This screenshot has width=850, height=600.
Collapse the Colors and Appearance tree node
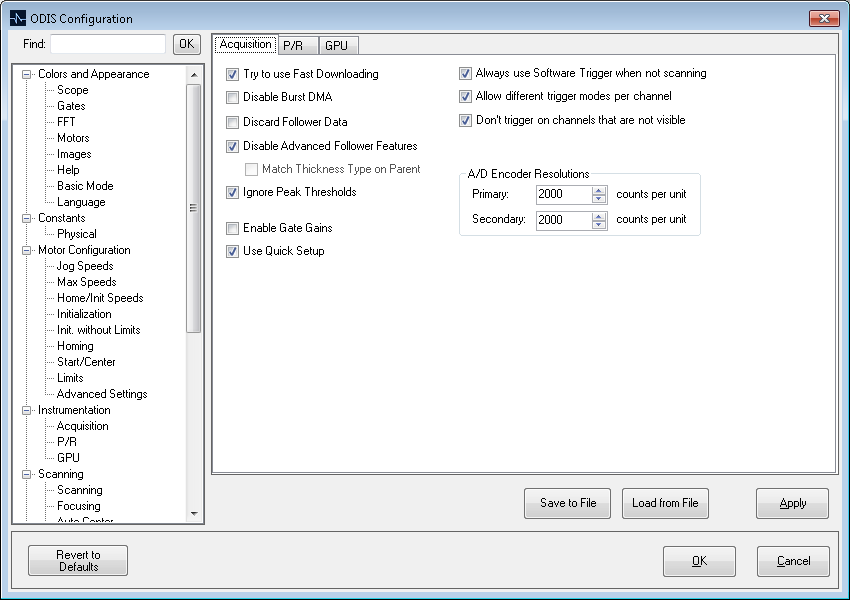coord(27,74)
